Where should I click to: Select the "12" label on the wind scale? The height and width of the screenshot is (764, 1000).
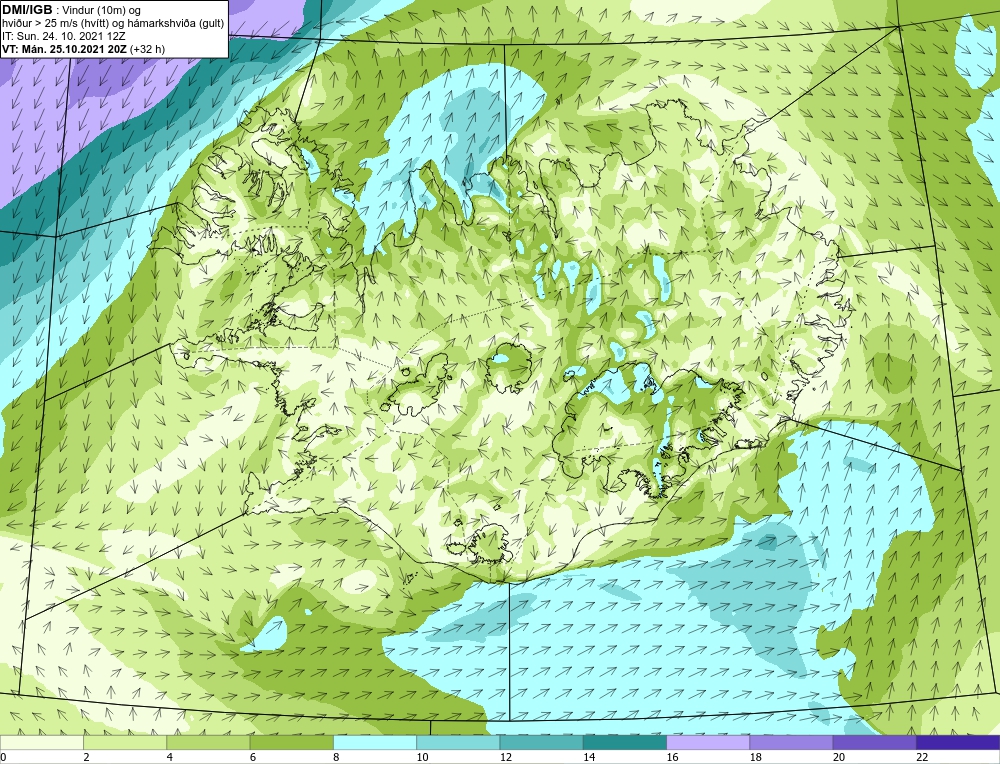click(506, 757)
